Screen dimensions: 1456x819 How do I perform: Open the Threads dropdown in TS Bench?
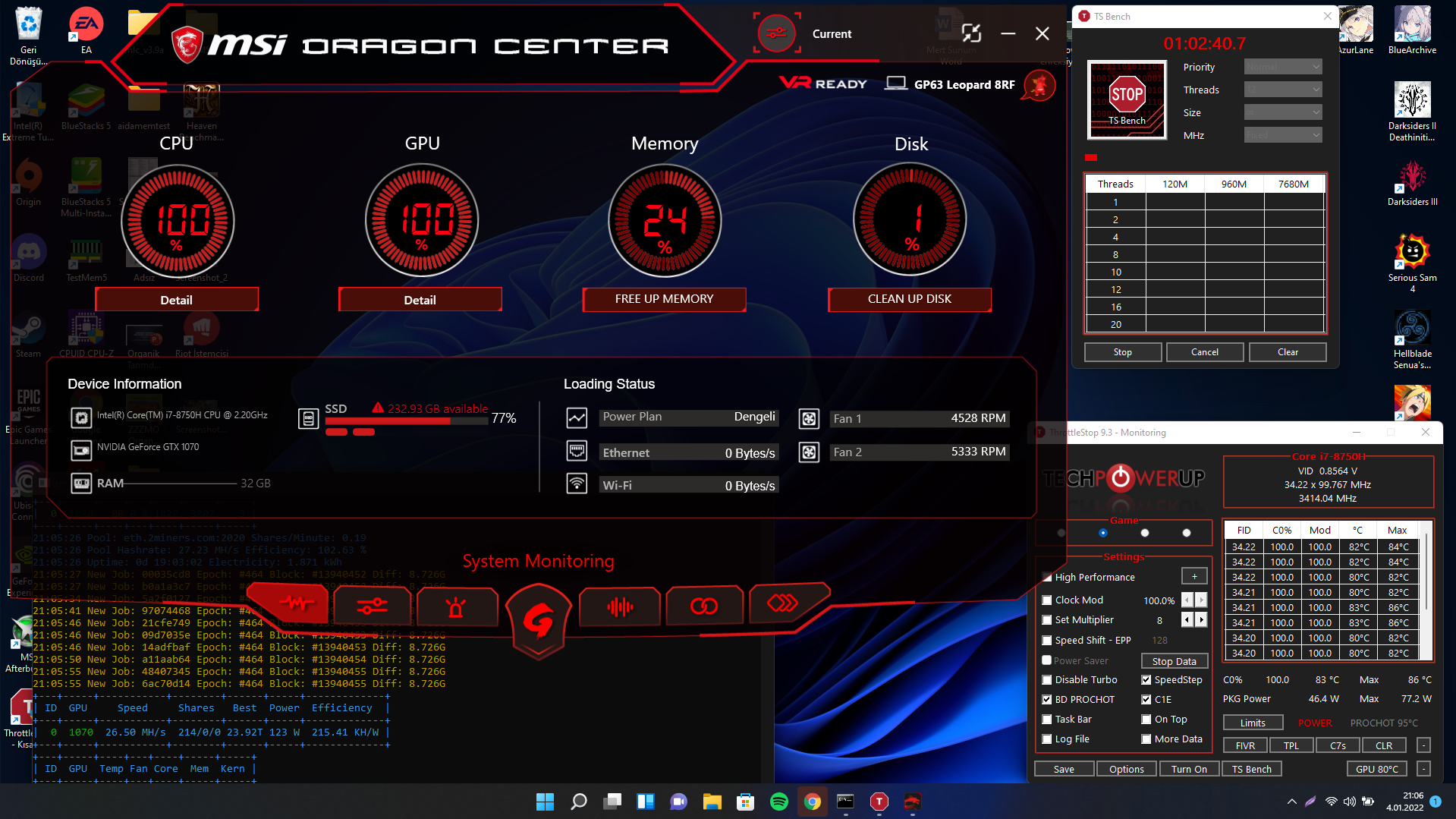pyautogui.click(x=1283, y=90)
